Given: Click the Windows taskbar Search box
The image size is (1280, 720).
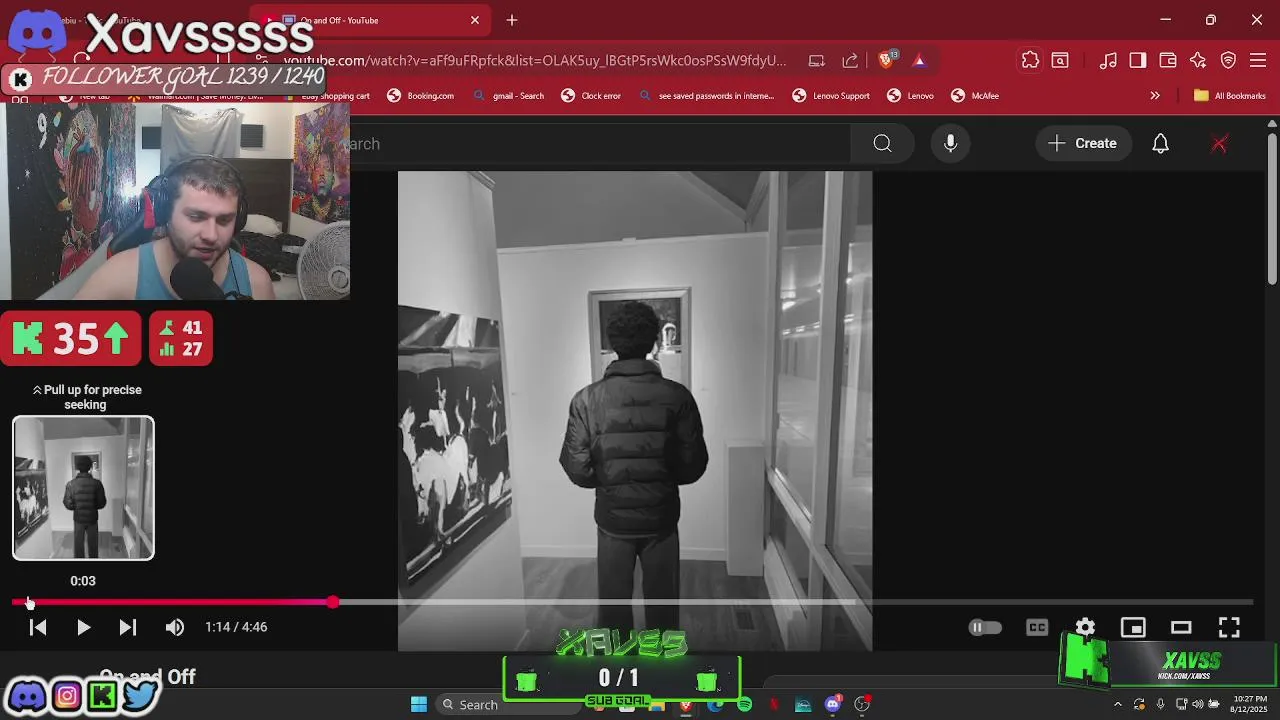Looking at the screenshot, I should click(x=507, y=704).
